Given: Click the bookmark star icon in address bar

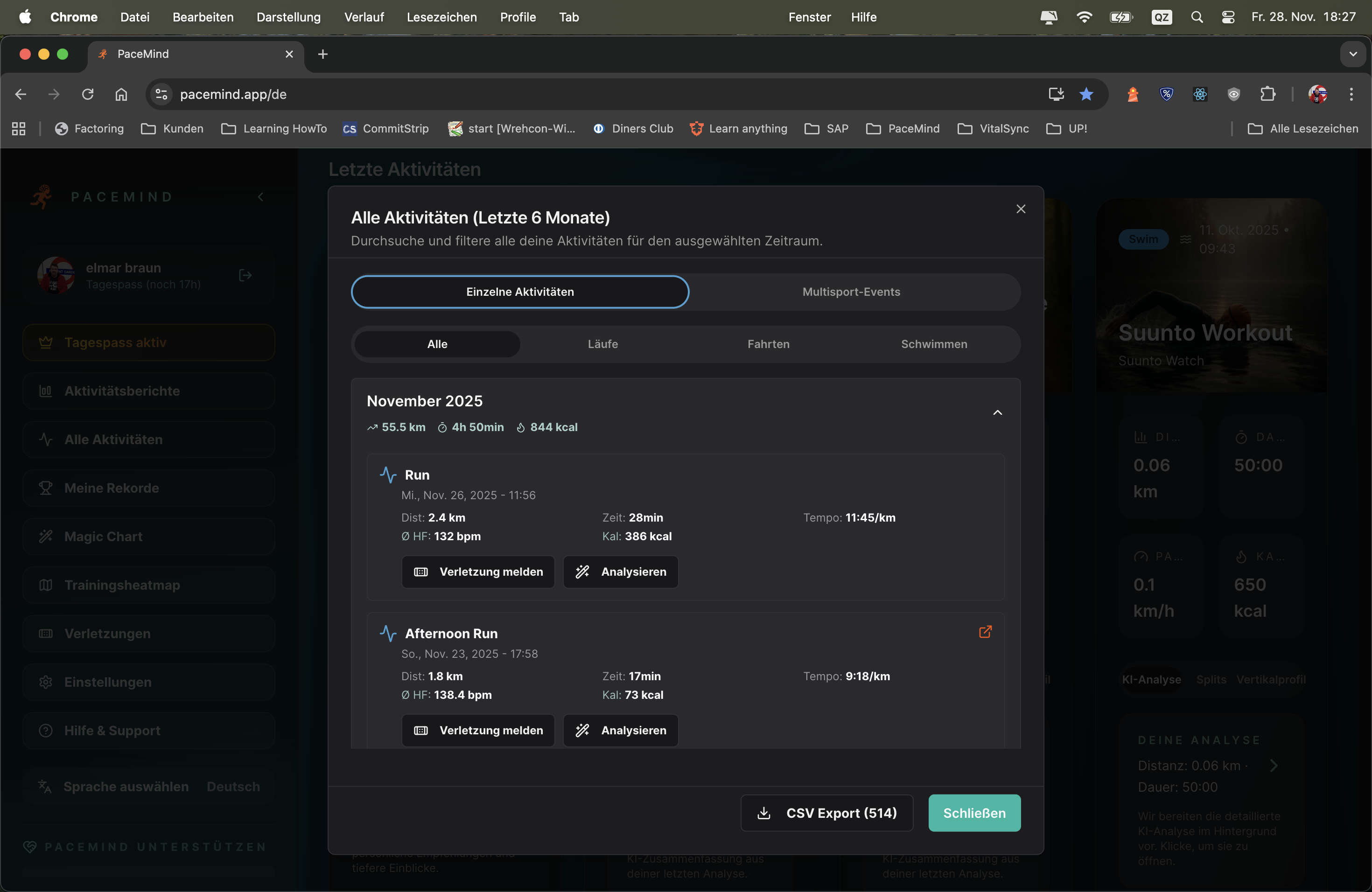Looking at the screenshot, I should coord(1086,95).
